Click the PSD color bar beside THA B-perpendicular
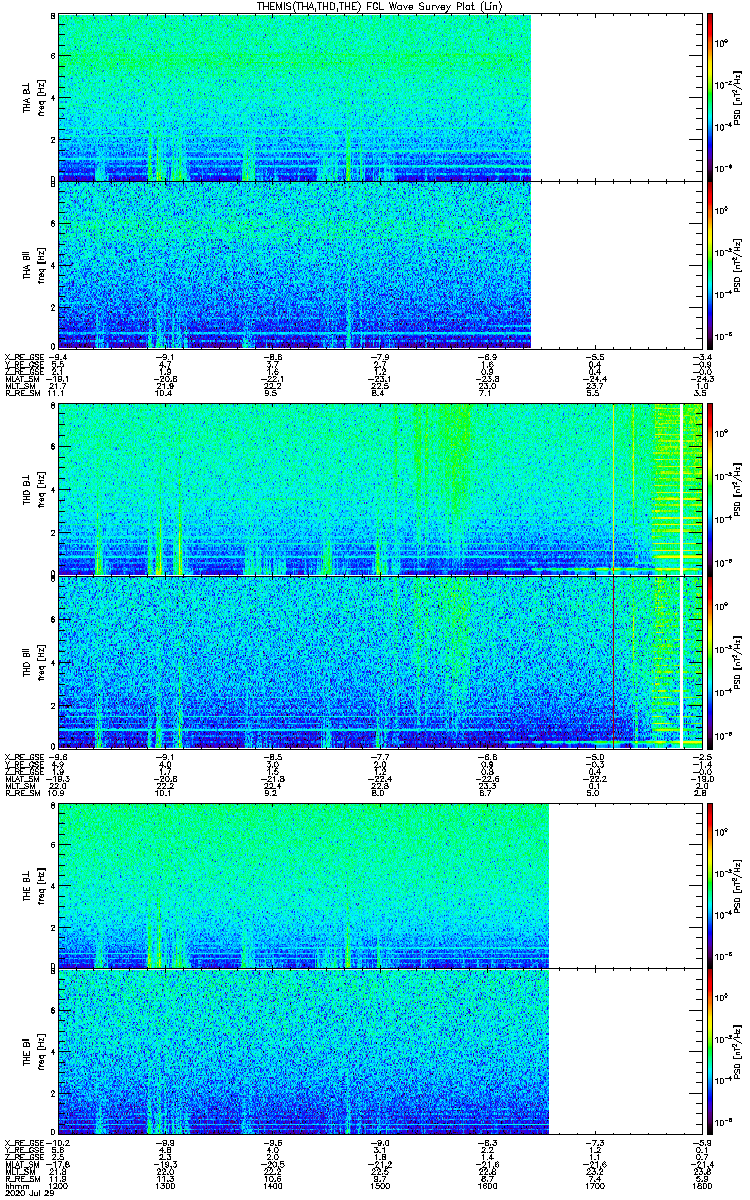 (709, 97)
